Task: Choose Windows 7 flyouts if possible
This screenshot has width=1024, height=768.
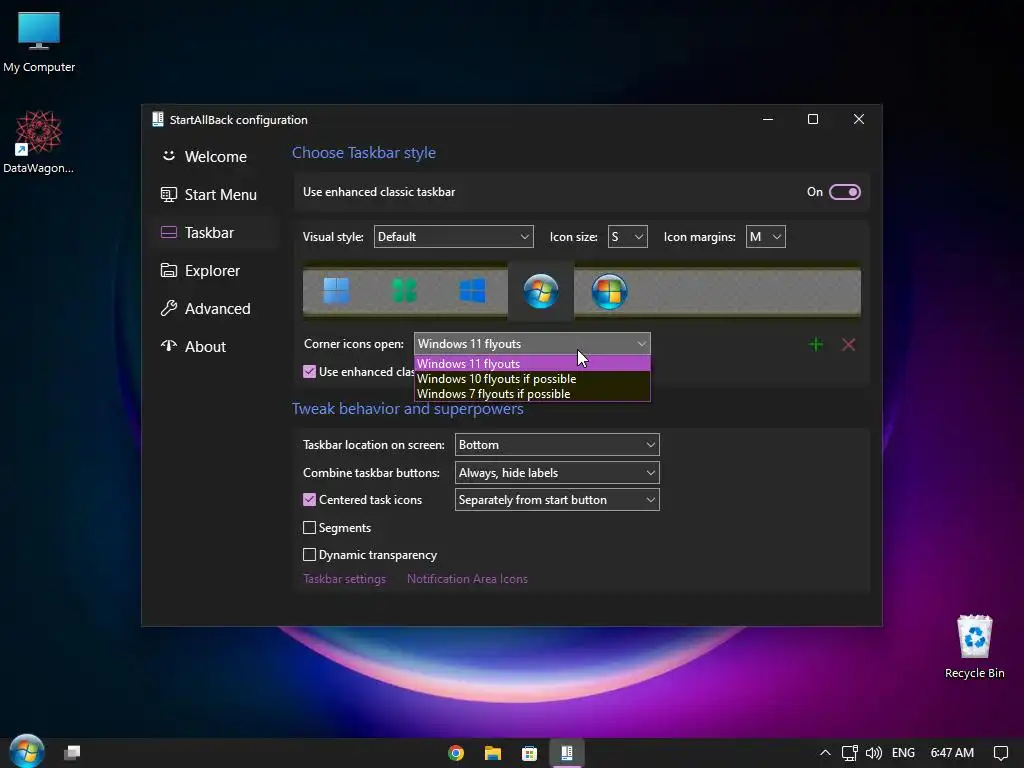Action: coord(532,394)
